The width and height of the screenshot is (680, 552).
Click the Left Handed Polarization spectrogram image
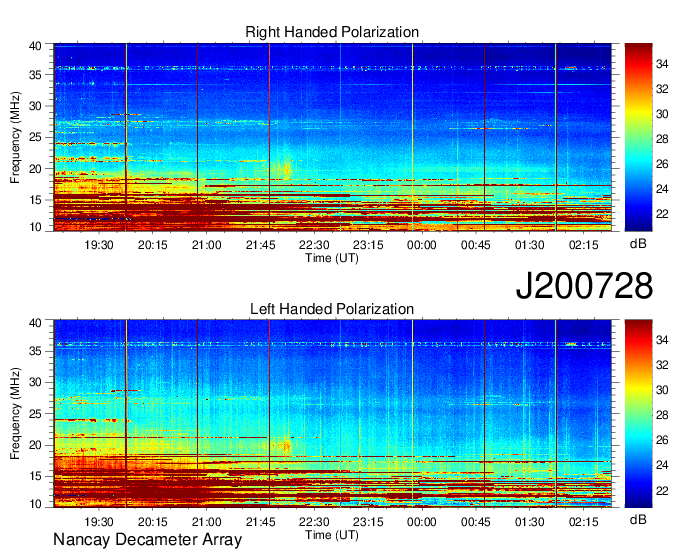coord(333,414)
